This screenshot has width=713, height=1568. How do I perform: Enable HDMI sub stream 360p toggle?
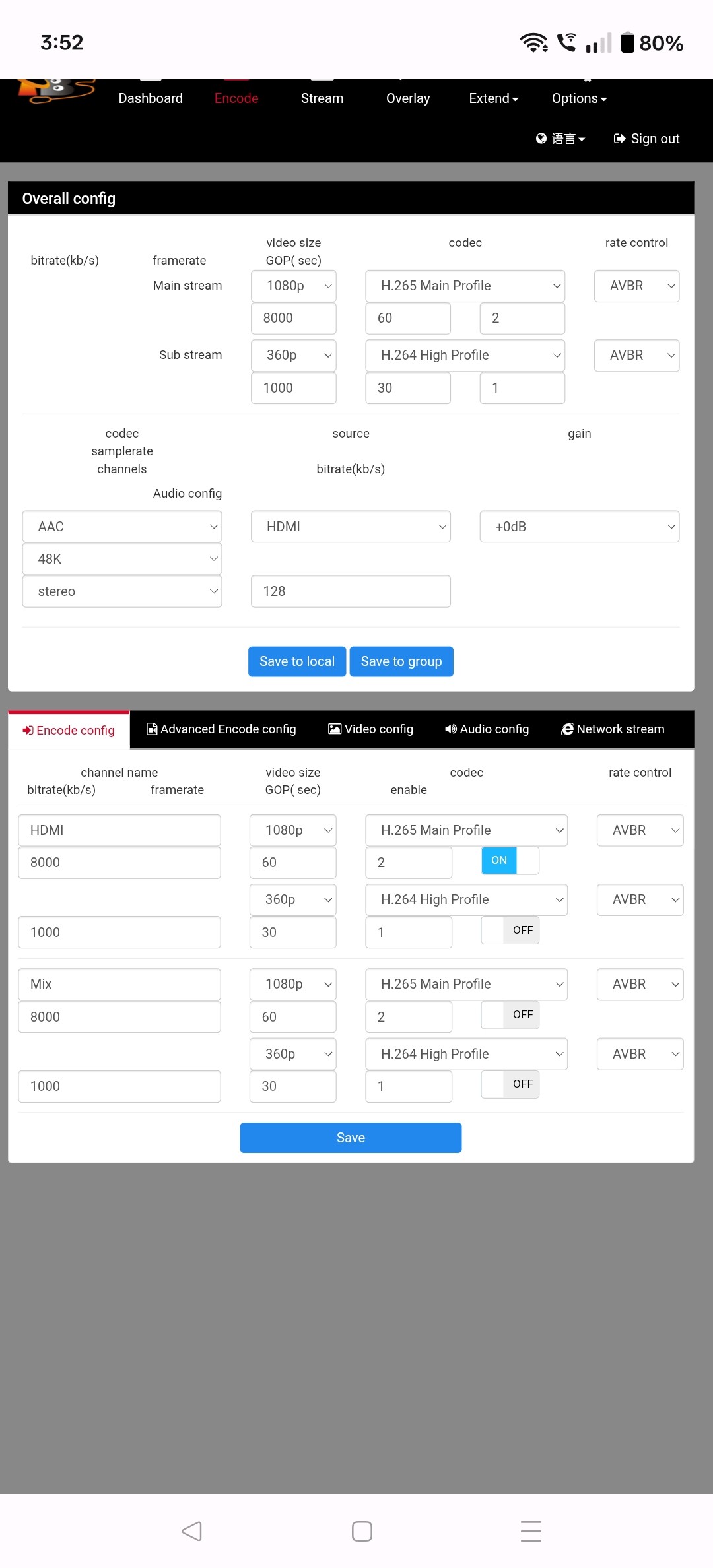510,931
